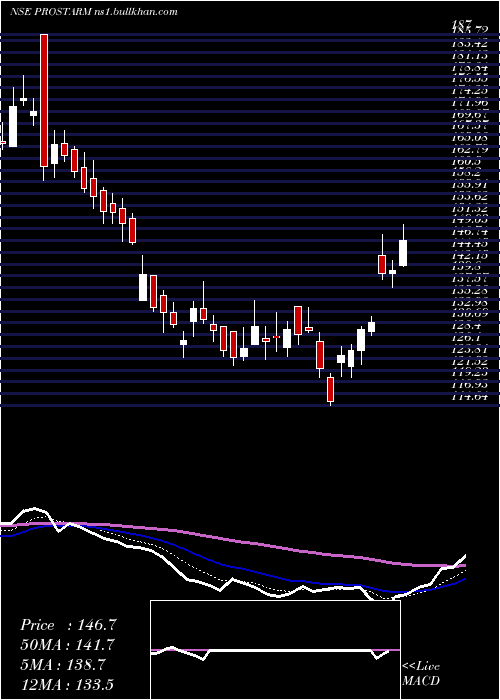The width and height of the screenshot is (500, 700).
Task: Click the tallest red candlestick near chart top
Action: [x=44, y=100]
